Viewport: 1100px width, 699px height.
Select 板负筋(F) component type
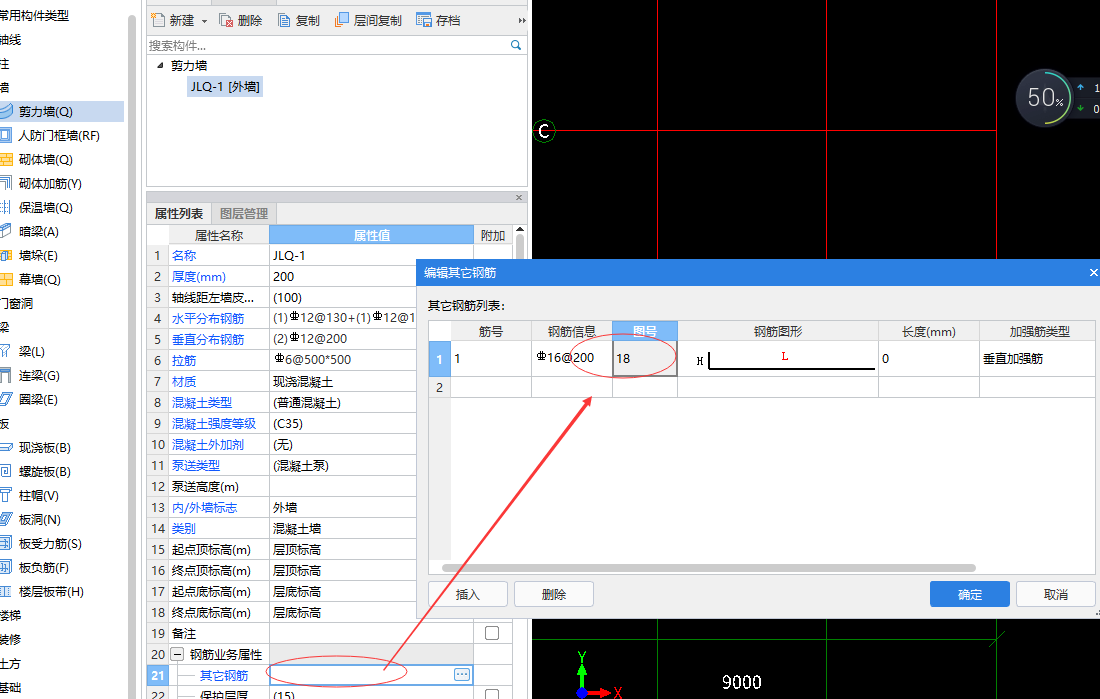43,567
